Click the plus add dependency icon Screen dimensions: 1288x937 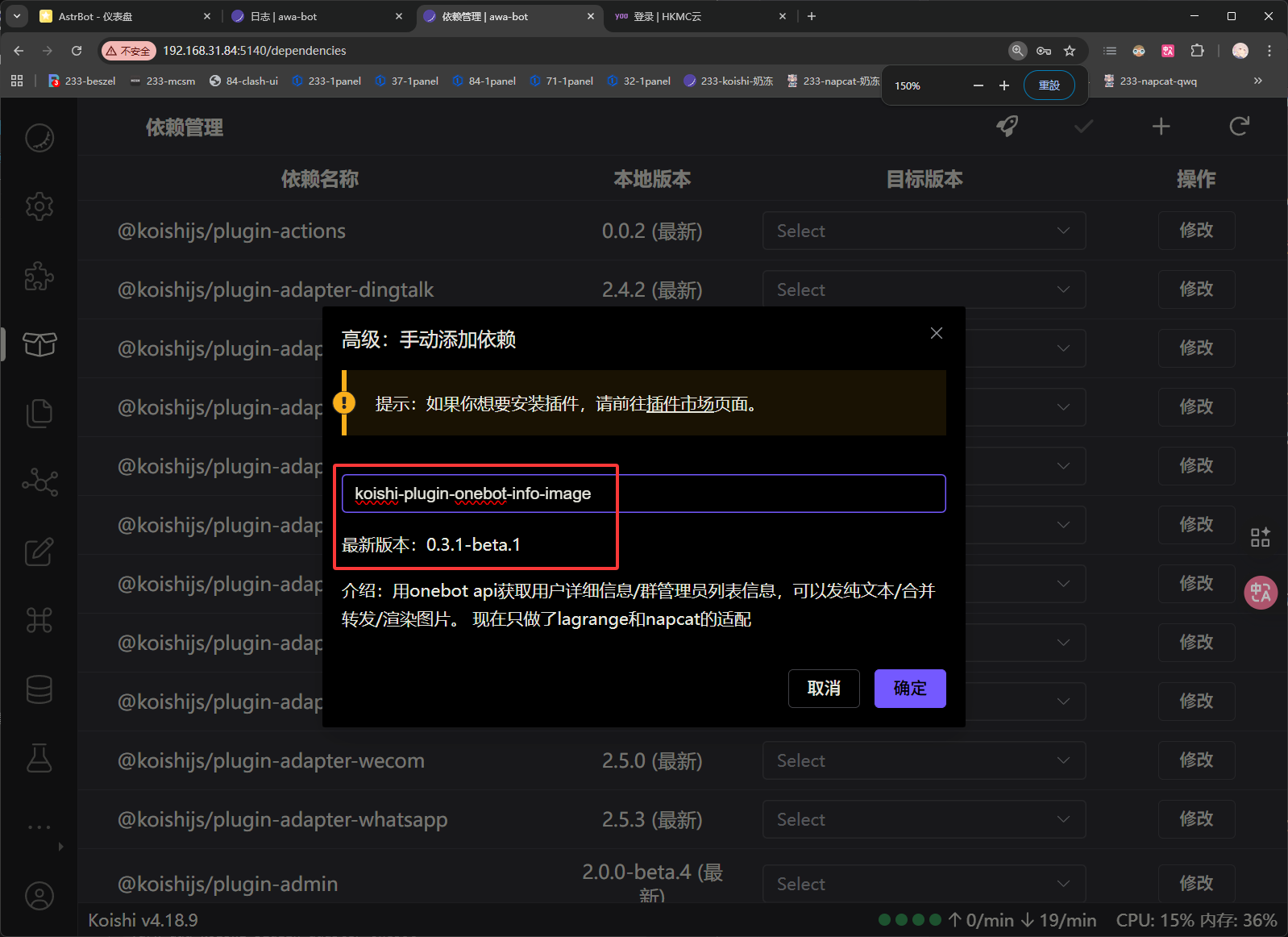pyautogui.click(x=1161, y=127)
